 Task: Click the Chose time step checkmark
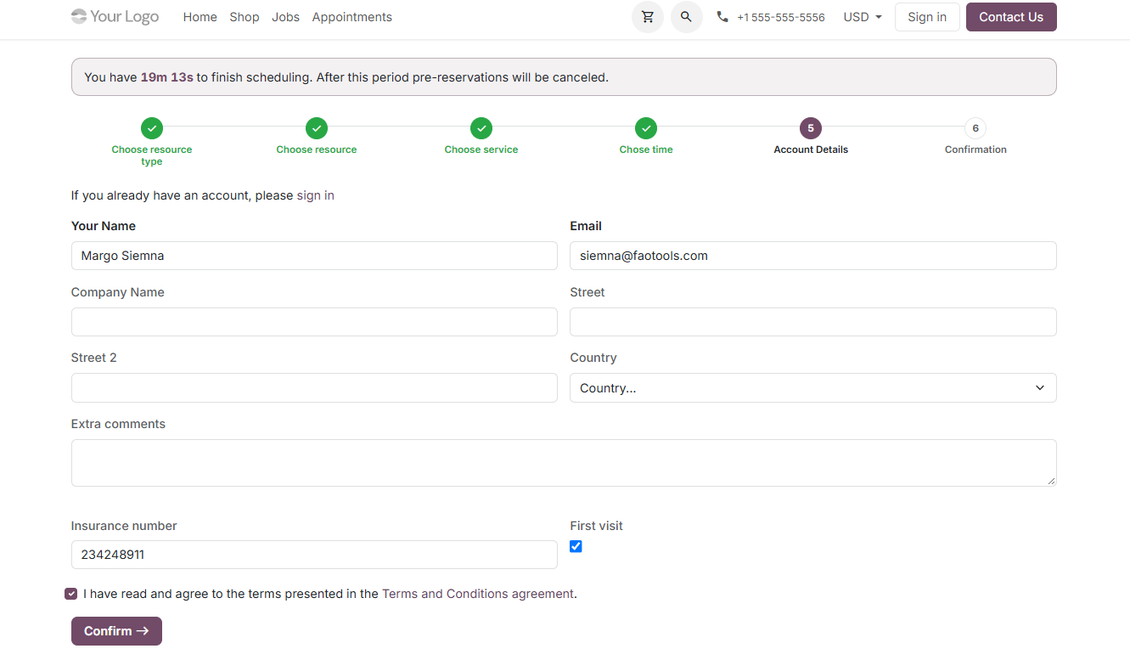coord(646,128)
